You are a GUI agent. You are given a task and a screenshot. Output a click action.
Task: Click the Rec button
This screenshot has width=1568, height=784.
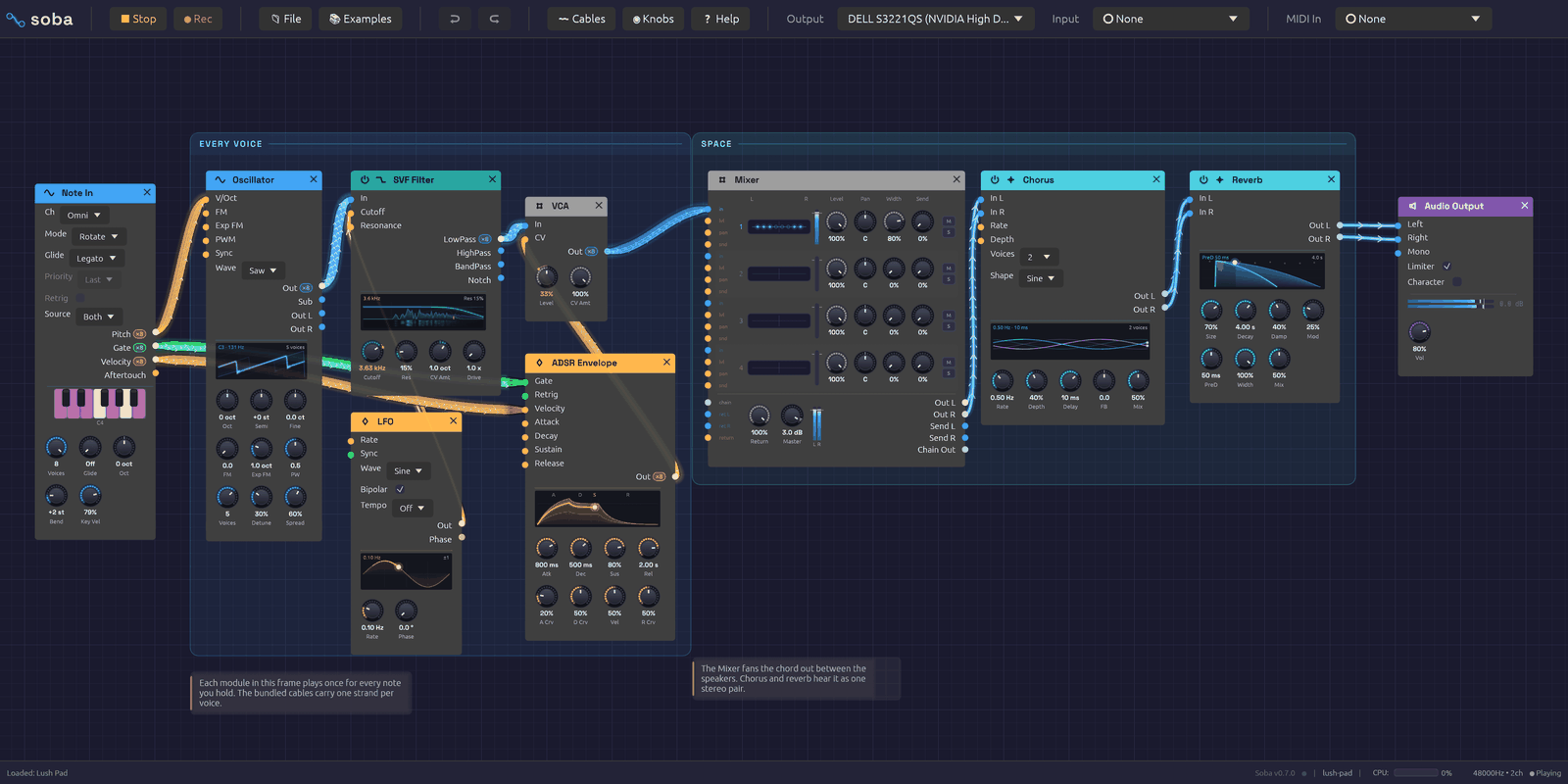point(198,19)
